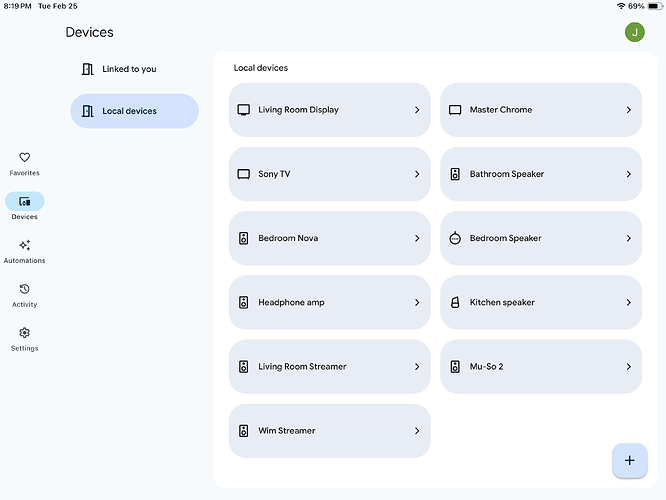Go to Settings label in sidebar
The width and height of the screenshot is (666, 500).
tap(25, 348)
